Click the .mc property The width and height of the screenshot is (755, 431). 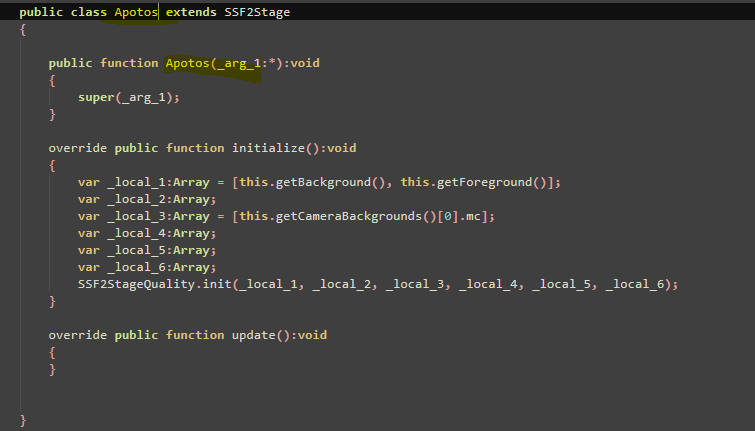point(470,216)
